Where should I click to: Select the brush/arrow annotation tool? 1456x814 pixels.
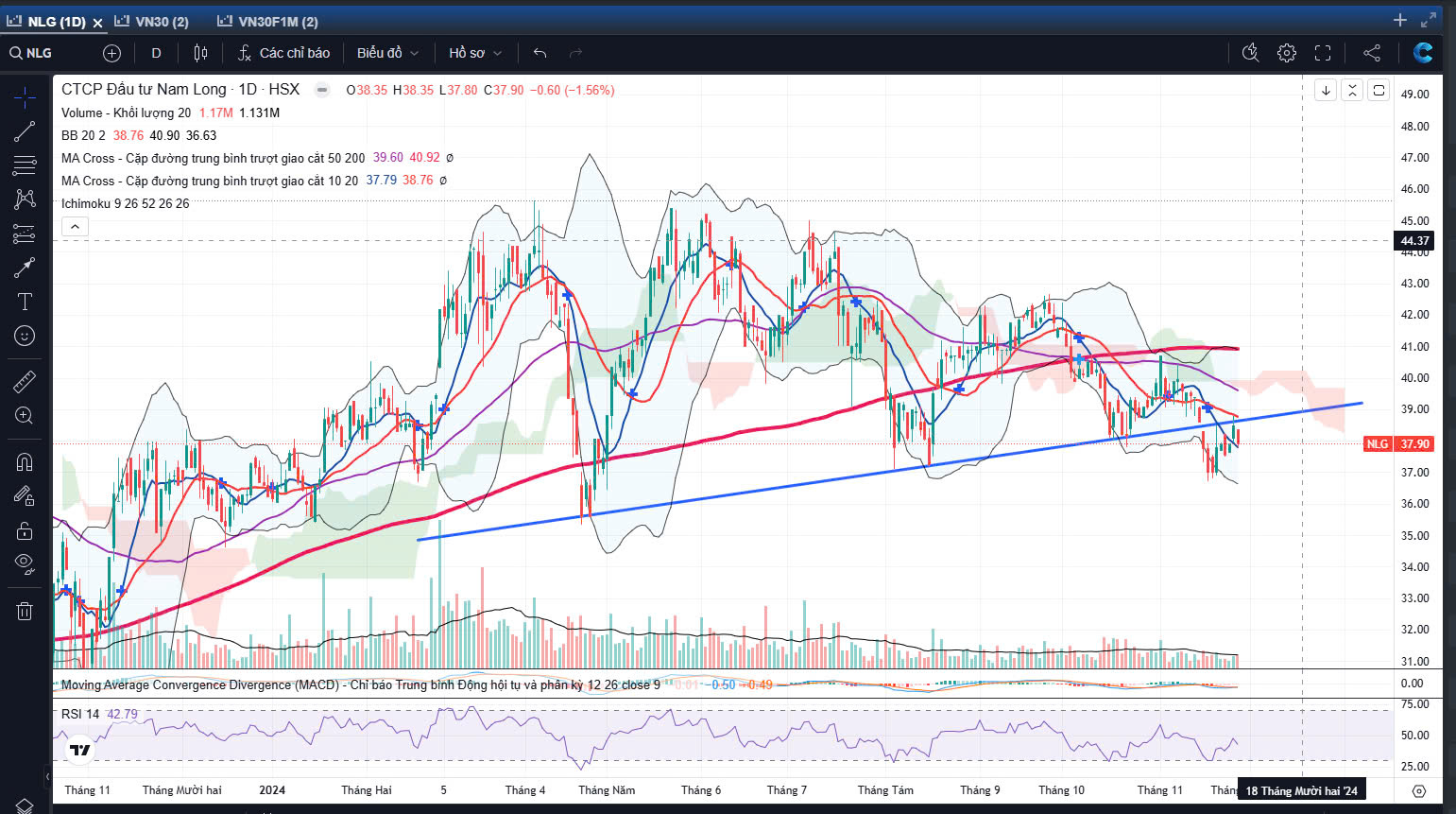(25, 268)
